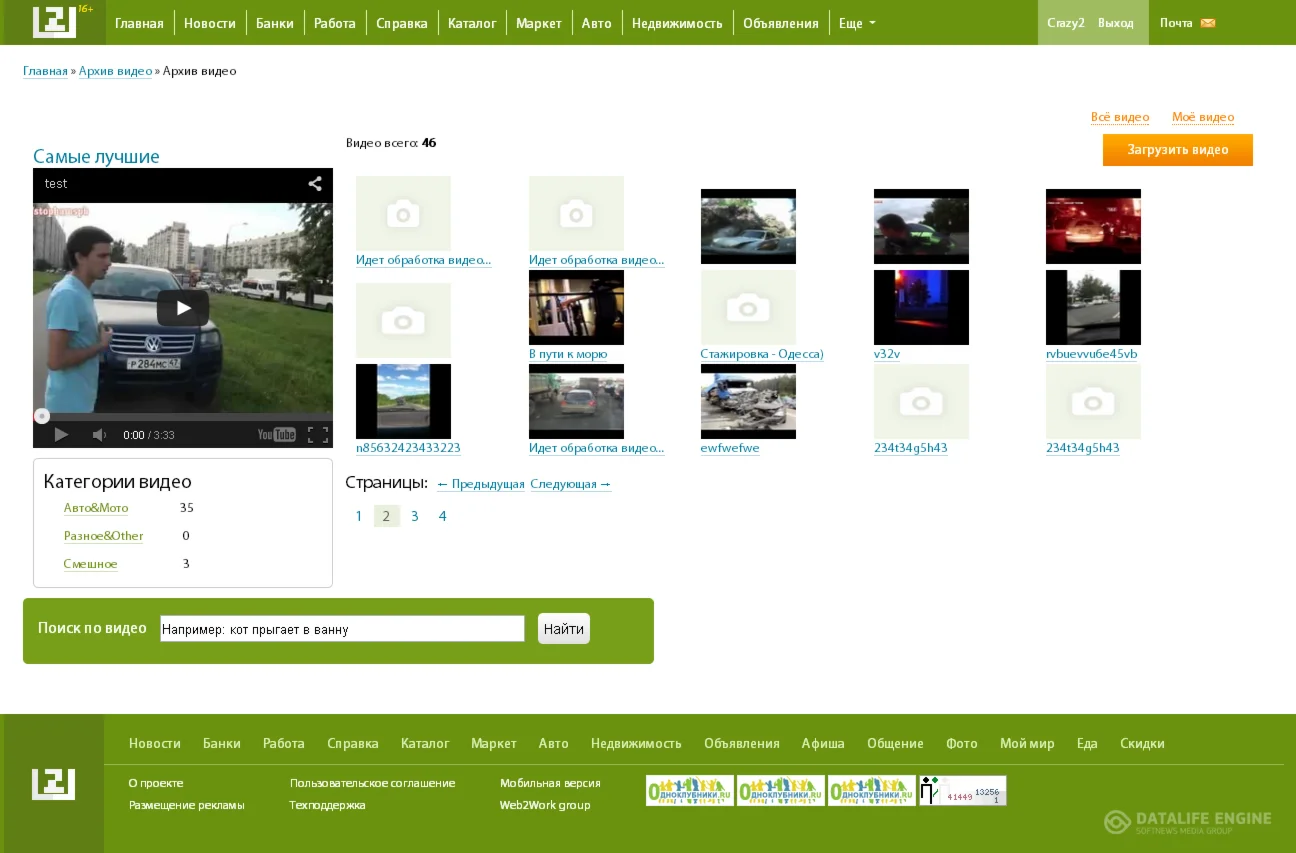1296x853 pixels.
Task: Open the "В пути к морю" video thumbnail
Action: pyautogui.click(x=576, y=308)
